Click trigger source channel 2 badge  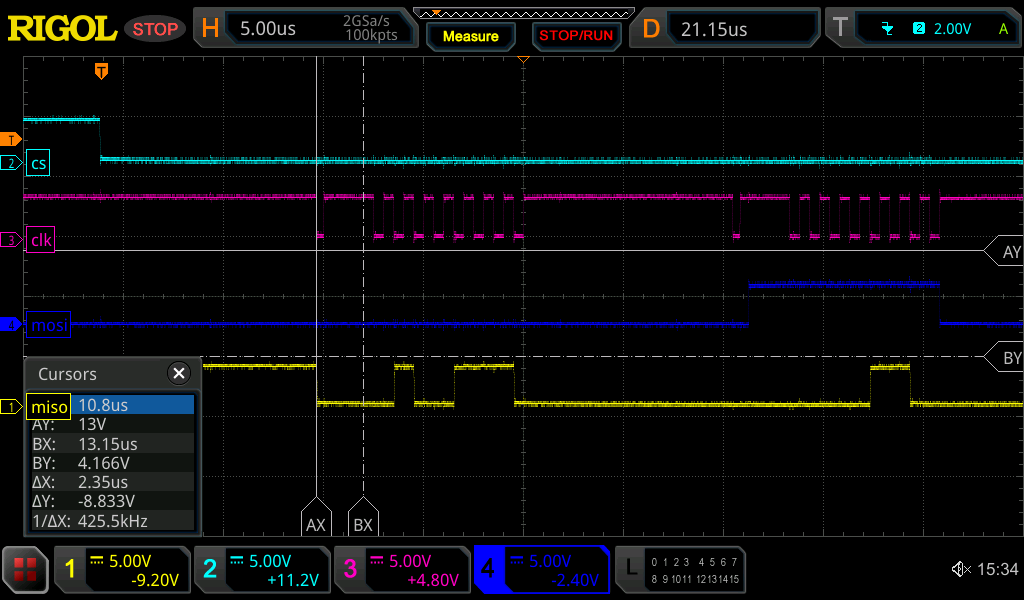coord(919,28)
